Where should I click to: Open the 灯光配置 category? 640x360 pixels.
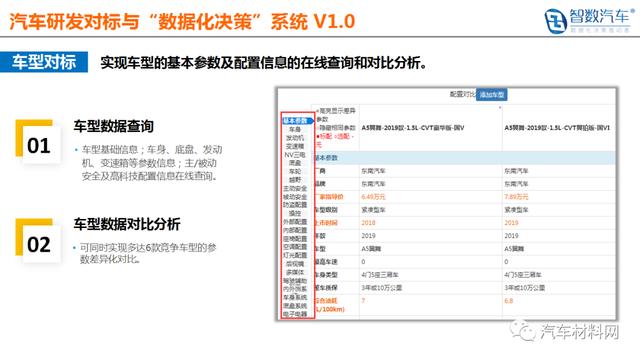pyautogui.click(x=295, y=255)
